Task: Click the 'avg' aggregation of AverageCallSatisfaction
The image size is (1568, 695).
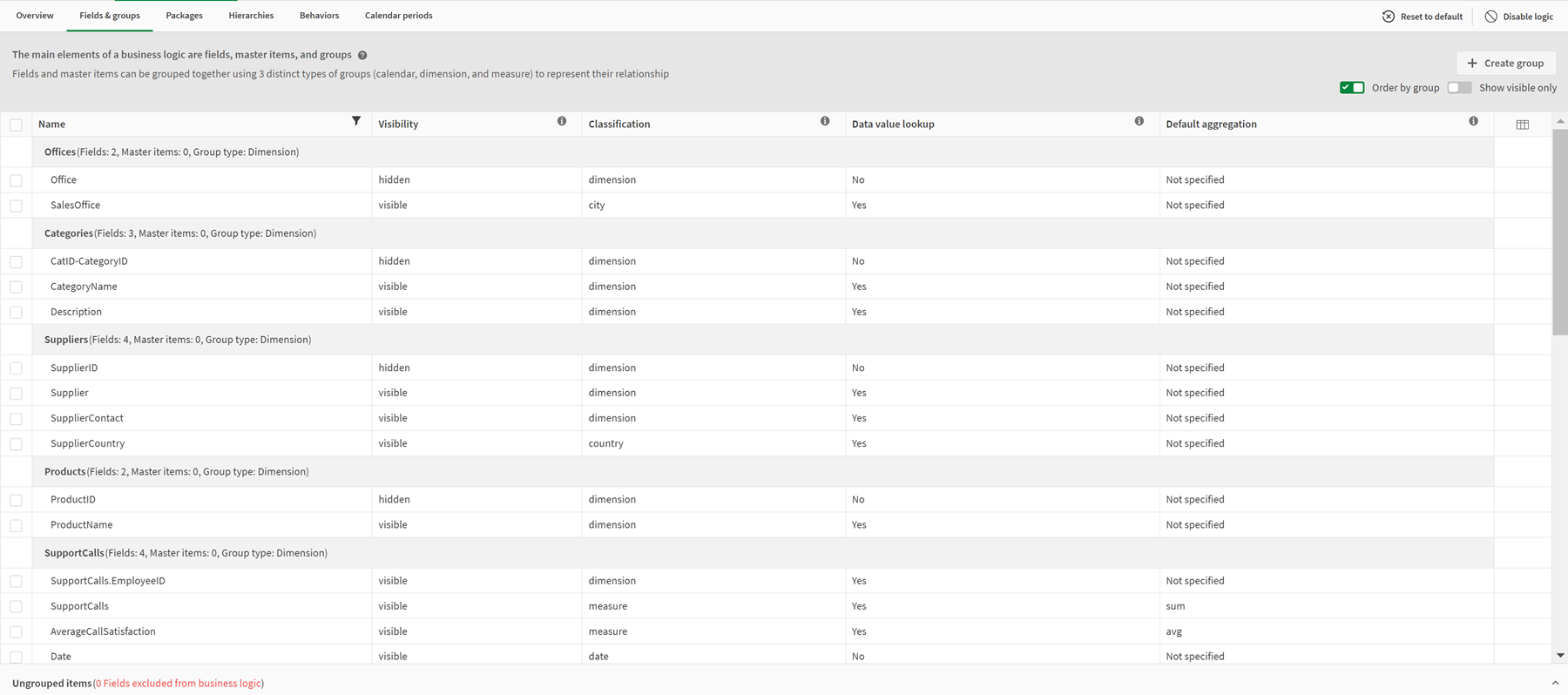Action: click(x=1174, y=631)
